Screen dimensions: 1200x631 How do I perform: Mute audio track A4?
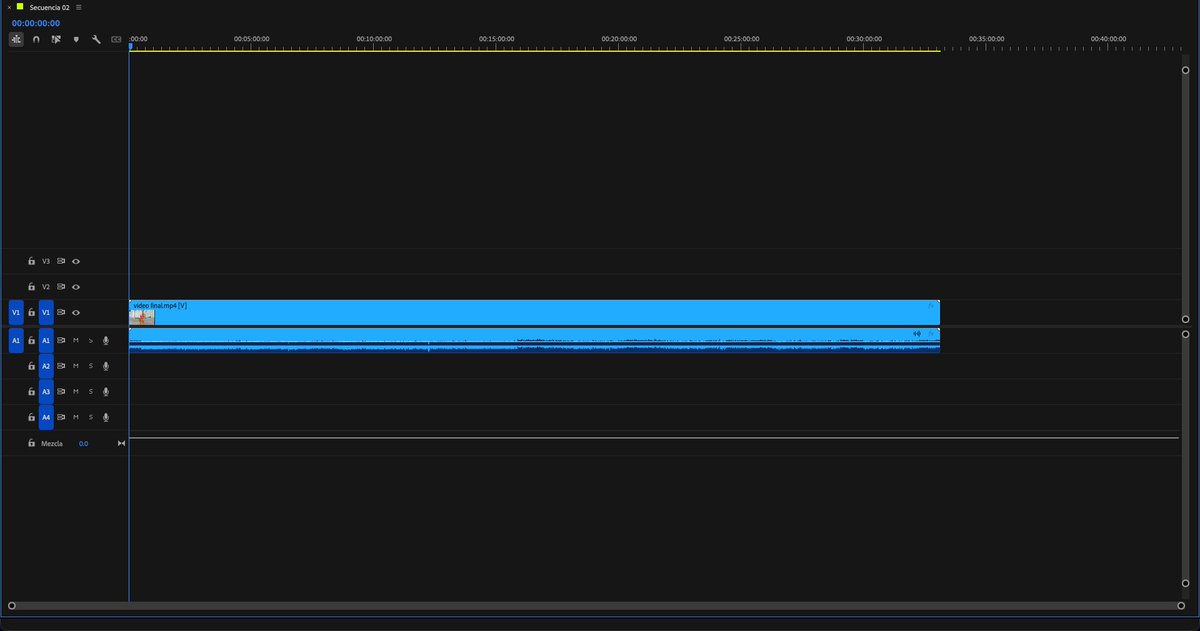(76, 417)
